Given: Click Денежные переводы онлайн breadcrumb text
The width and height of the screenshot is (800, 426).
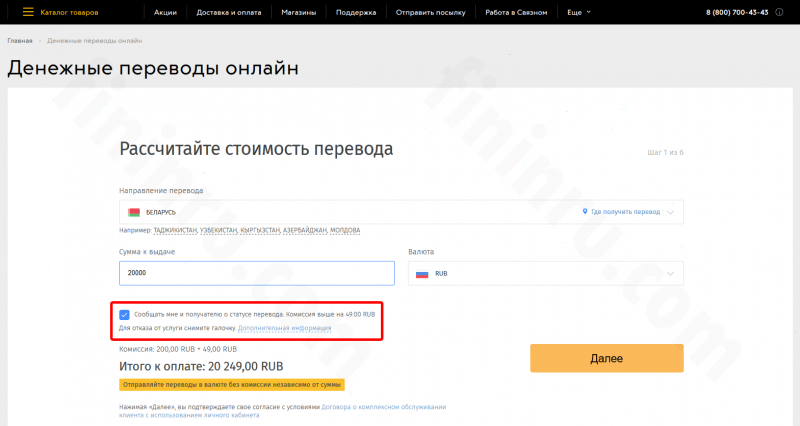Looking at the screenshot, I should (94, 40).
